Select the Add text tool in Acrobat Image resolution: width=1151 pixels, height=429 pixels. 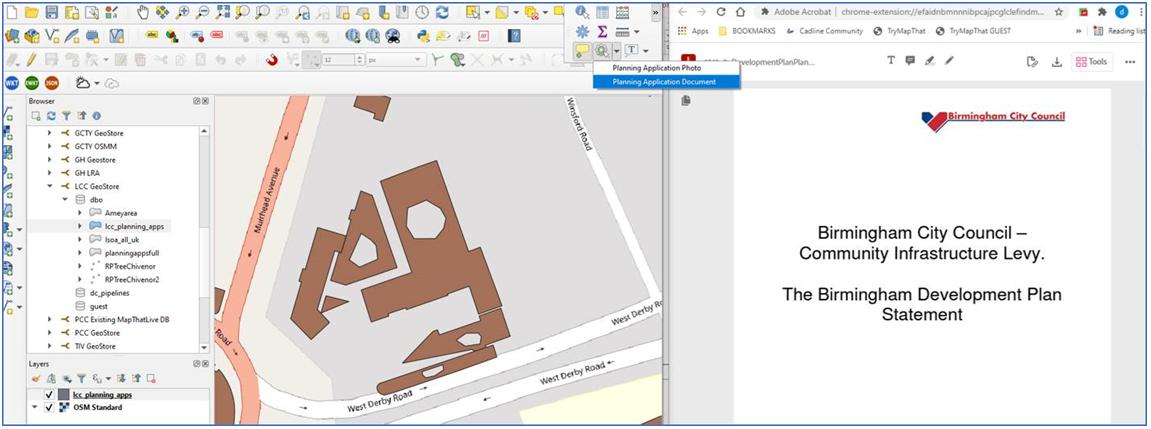[890, 61]
